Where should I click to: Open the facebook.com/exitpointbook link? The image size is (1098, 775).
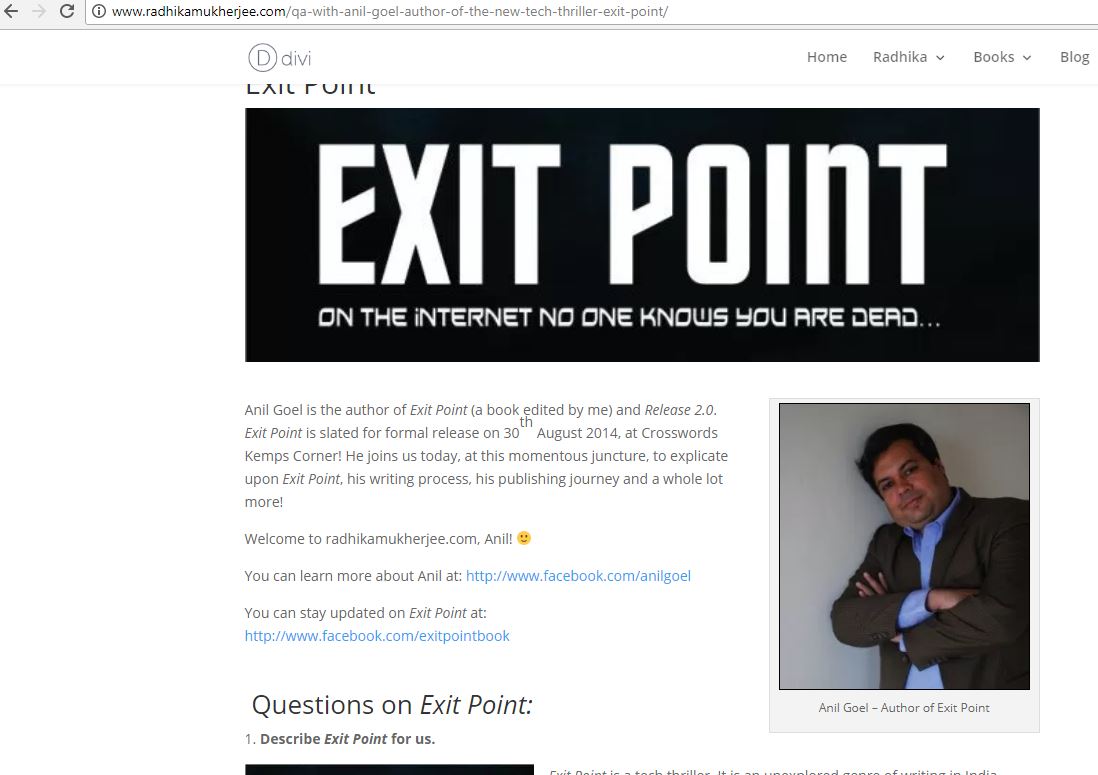pyautogui.click(x=377, y=636)
